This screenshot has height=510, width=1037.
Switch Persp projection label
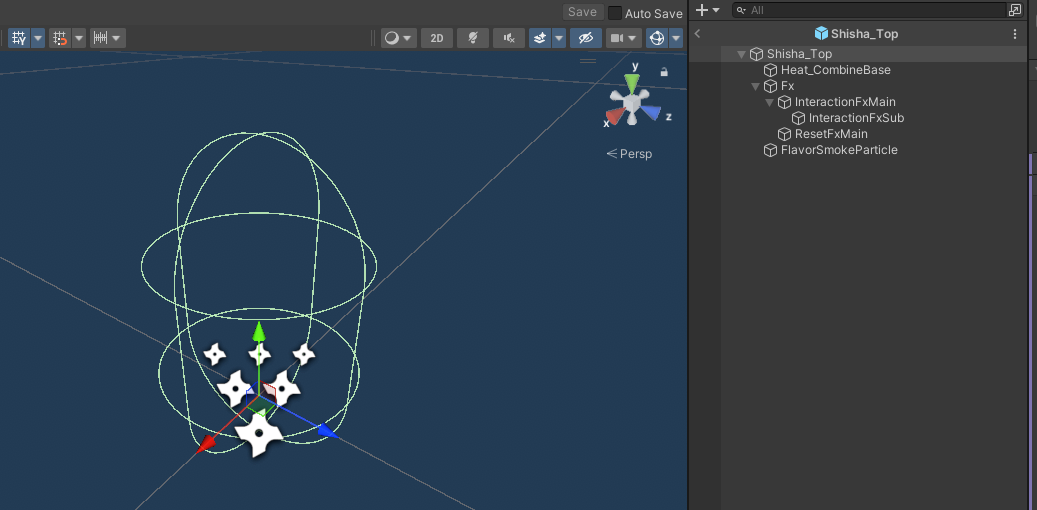tap(629, 154)
